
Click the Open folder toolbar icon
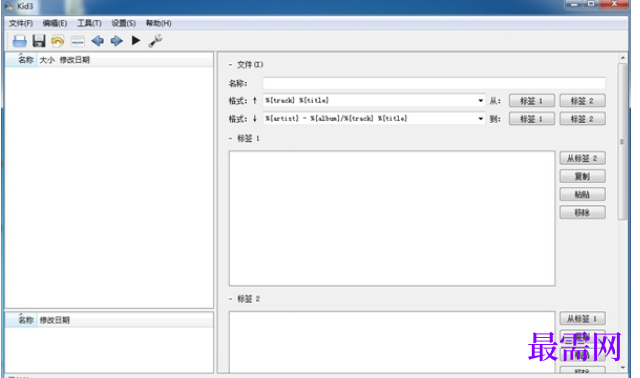[20, 41]
